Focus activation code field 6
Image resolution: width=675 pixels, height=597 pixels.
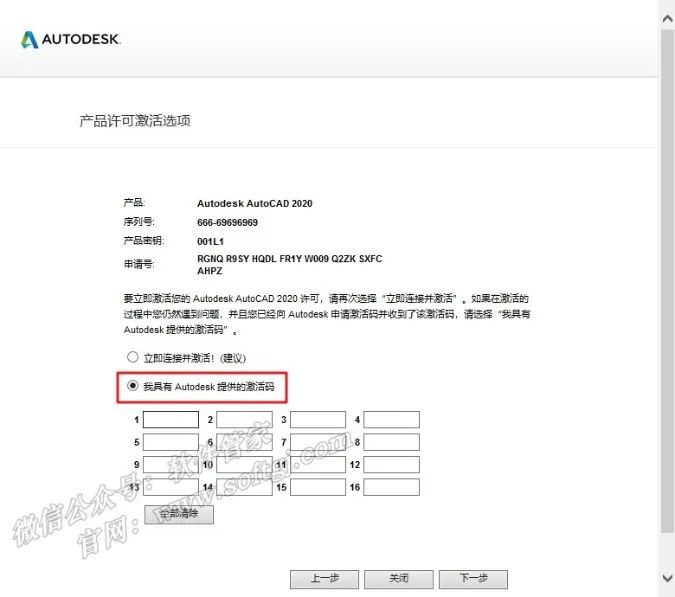click(x=245, y=442)
